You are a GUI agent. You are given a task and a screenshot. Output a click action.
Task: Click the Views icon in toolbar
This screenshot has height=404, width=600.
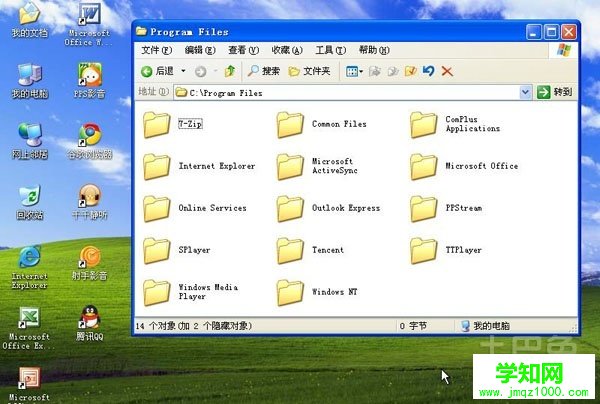click(x=351, y=71)
